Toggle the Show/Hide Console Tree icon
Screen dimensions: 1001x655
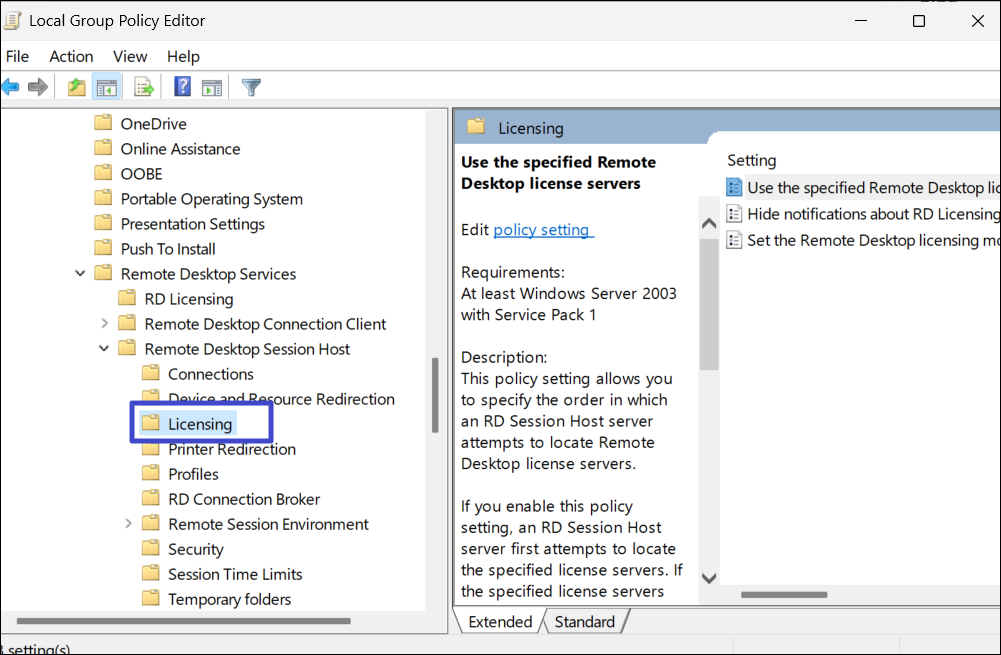click(x=106, y=88)
